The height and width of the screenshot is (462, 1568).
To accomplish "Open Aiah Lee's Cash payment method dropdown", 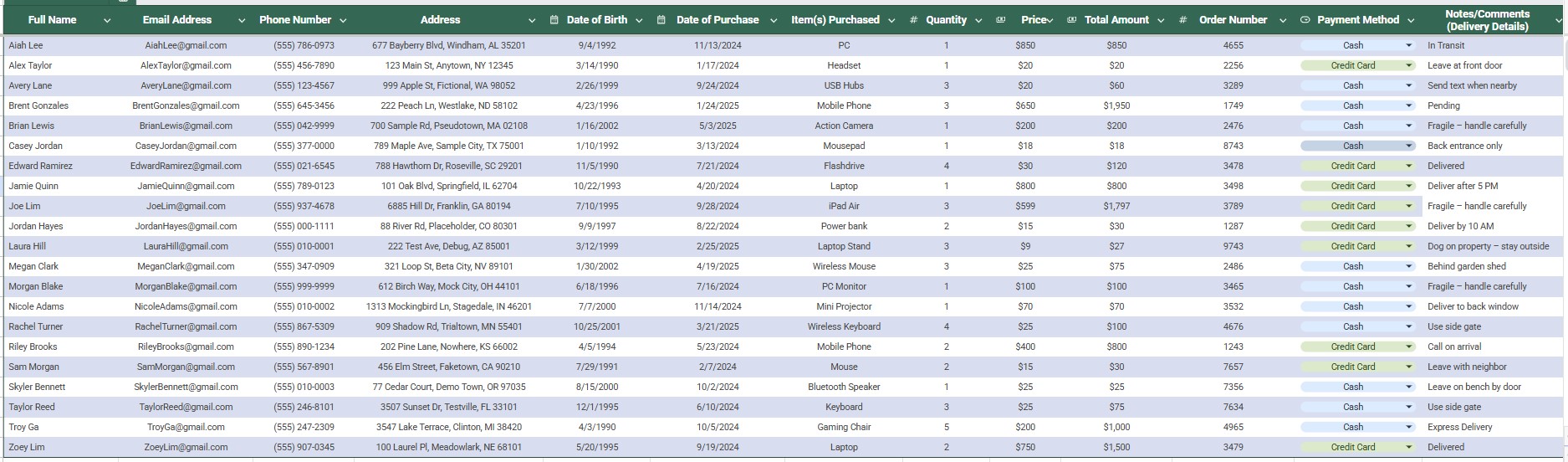I will [x=1408, y=45].
